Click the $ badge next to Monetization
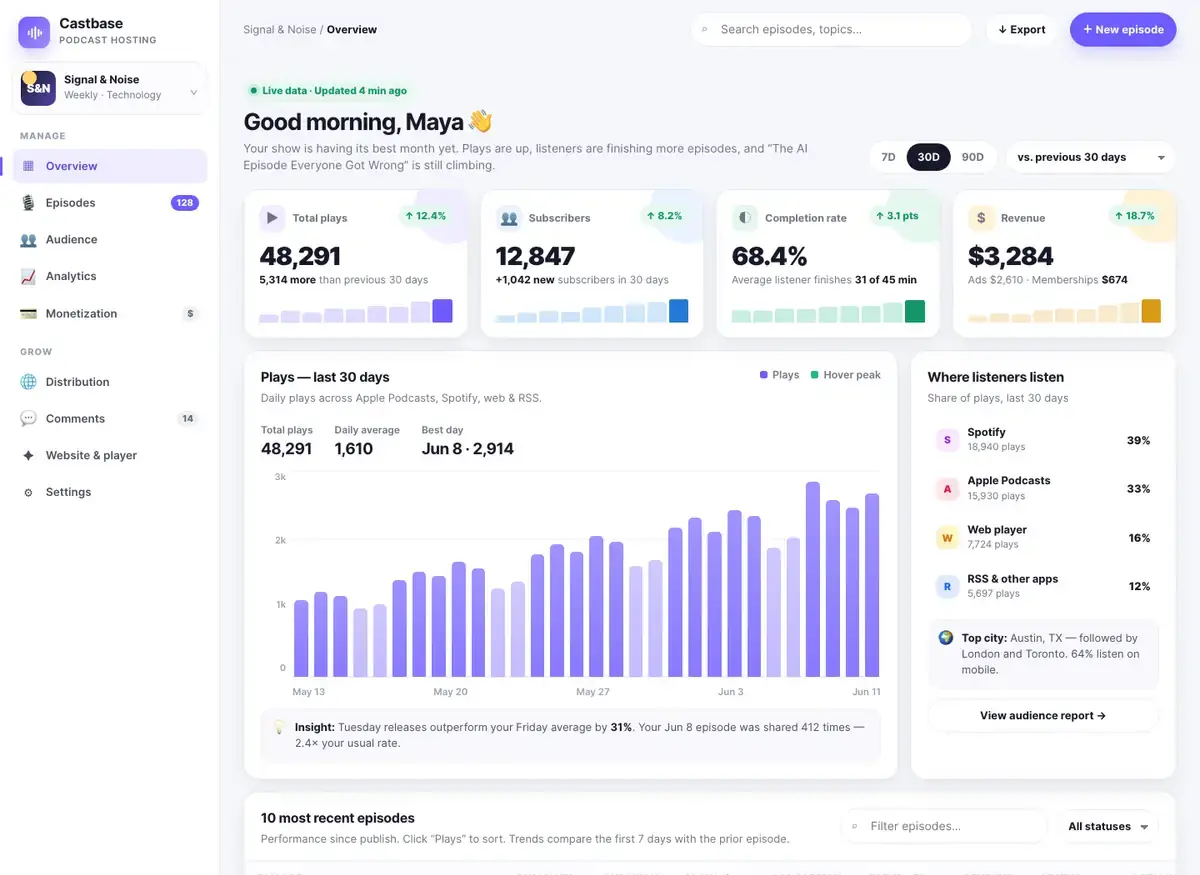Image resolution: width=1200 pixels, height=875 pixels. click(190, 314)
